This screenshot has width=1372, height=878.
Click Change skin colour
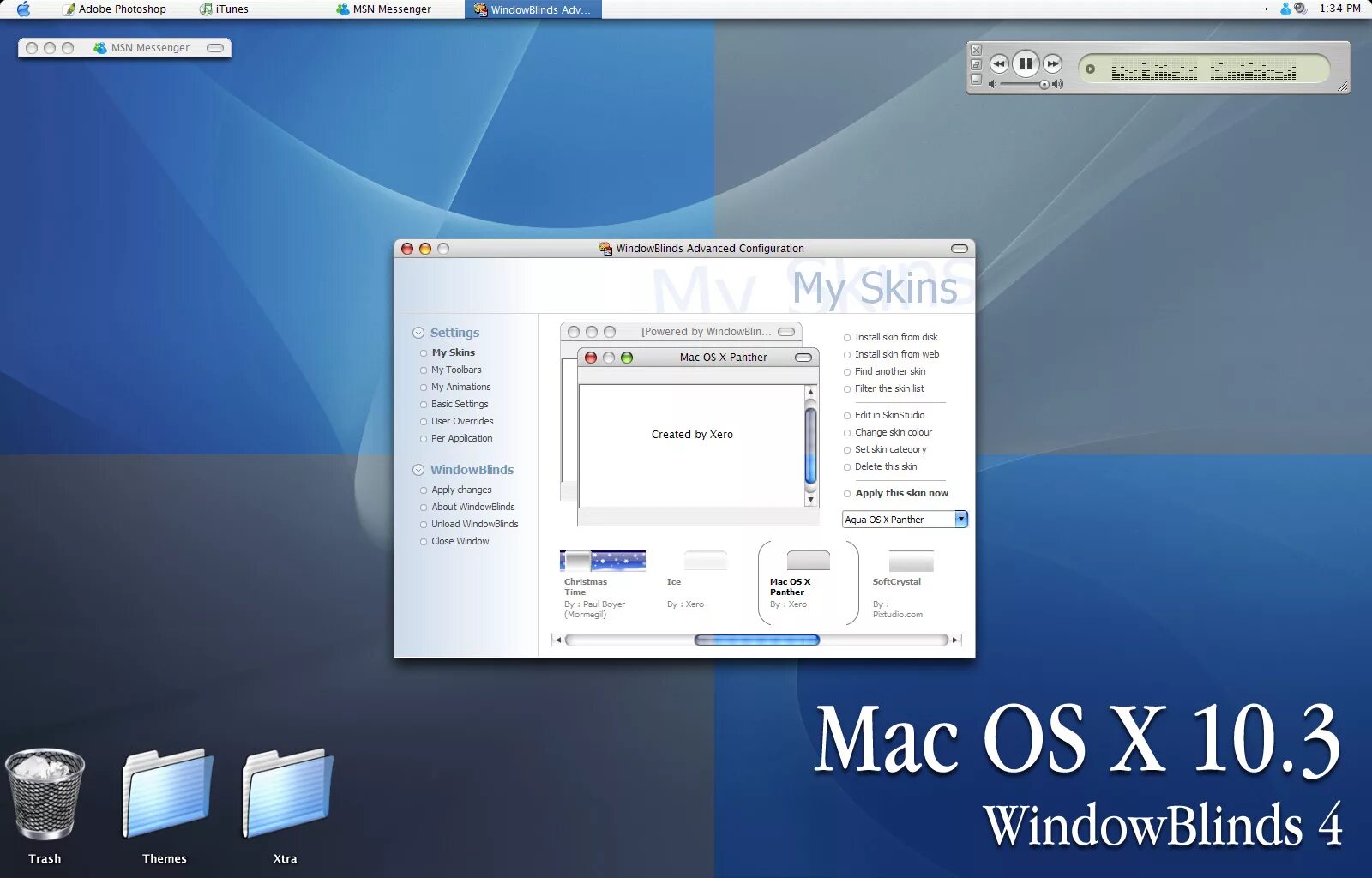click(894, 432)
